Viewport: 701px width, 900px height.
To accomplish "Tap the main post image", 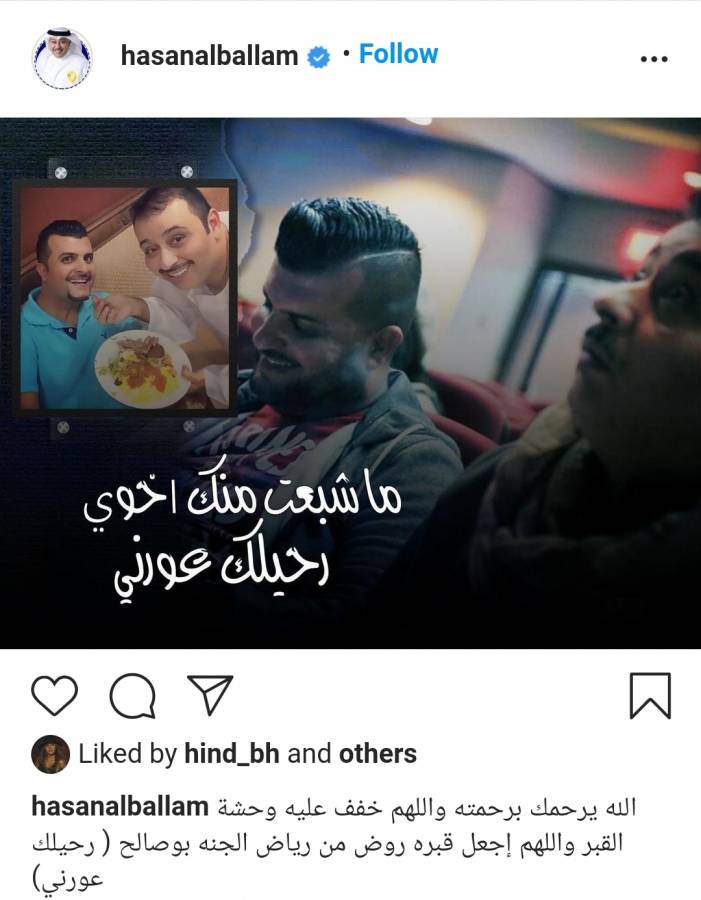I will [x=350, y=383].
